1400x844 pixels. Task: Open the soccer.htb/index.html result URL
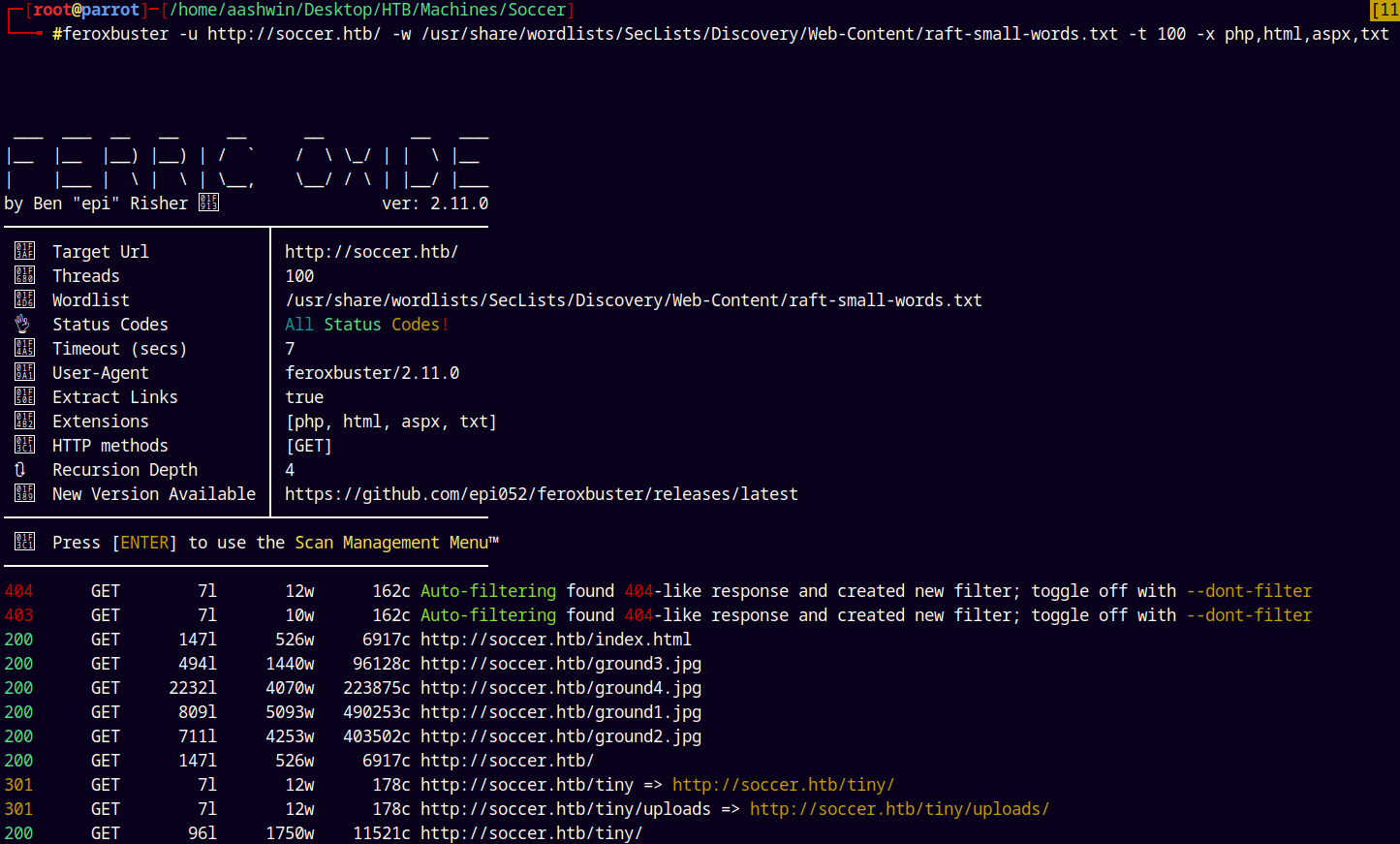click(x=555, y=640)
